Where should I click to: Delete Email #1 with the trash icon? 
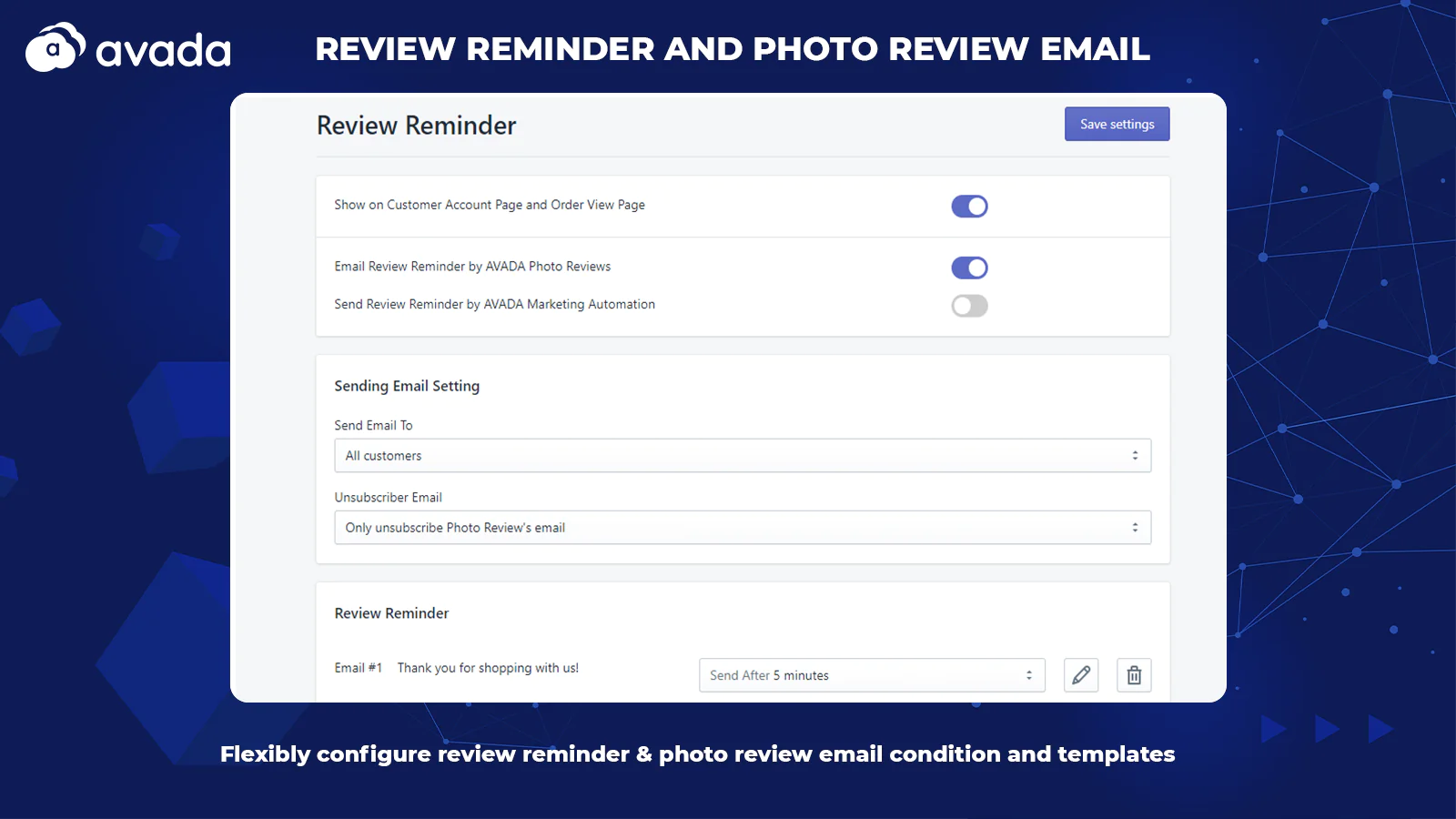(1134, 675)
